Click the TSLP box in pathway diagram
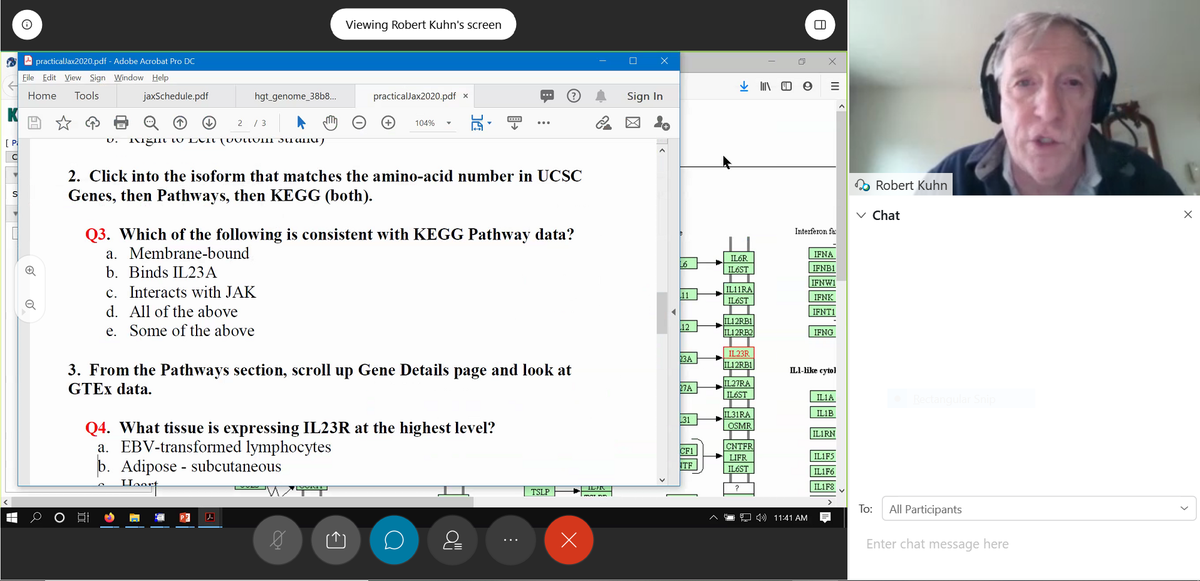 [x=539, y=492]
